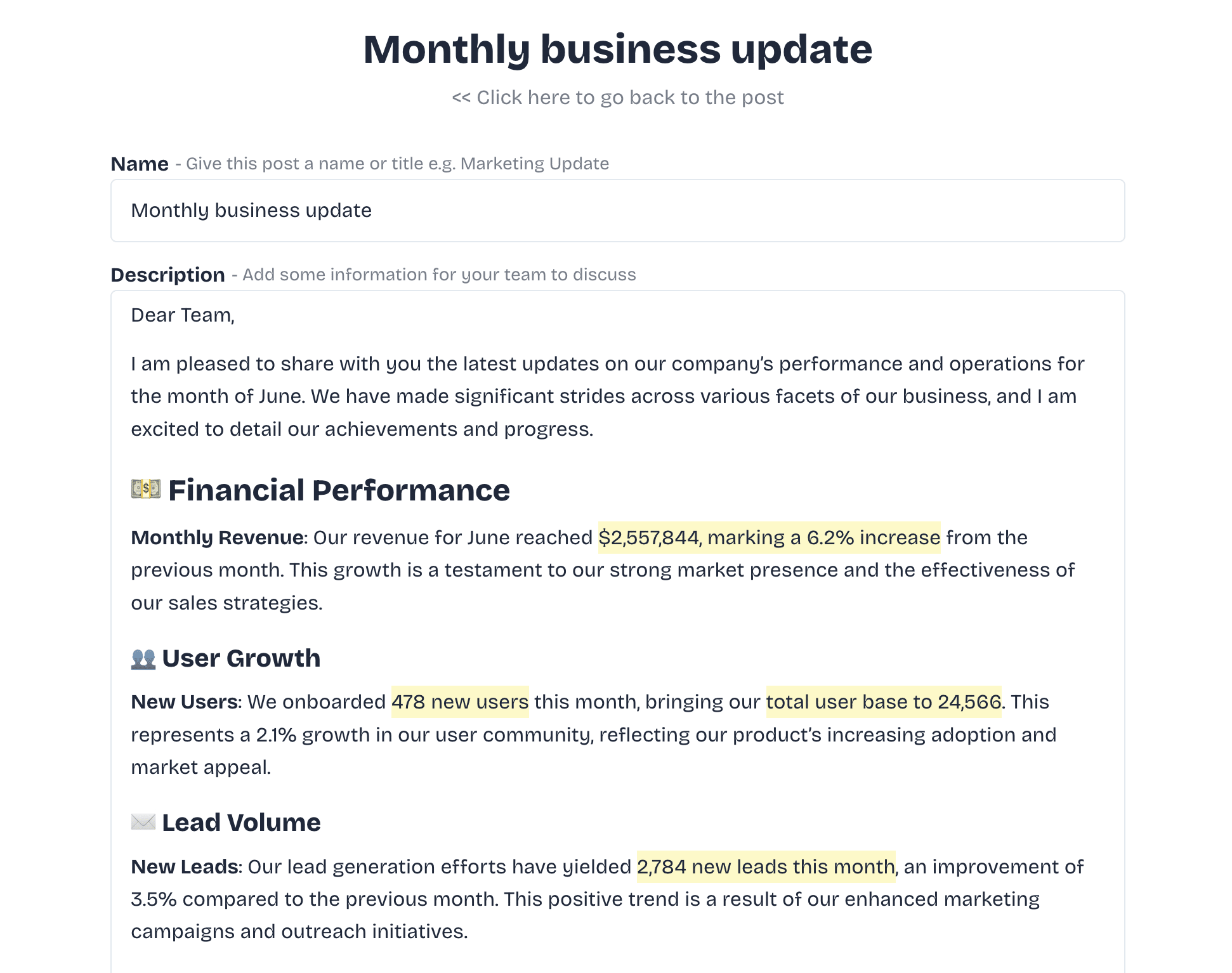This screenshot has width=1232, height=973.
Task: Place cursor at Dear Team greeting
Action: pyautogui.click(x=183, y=315)
